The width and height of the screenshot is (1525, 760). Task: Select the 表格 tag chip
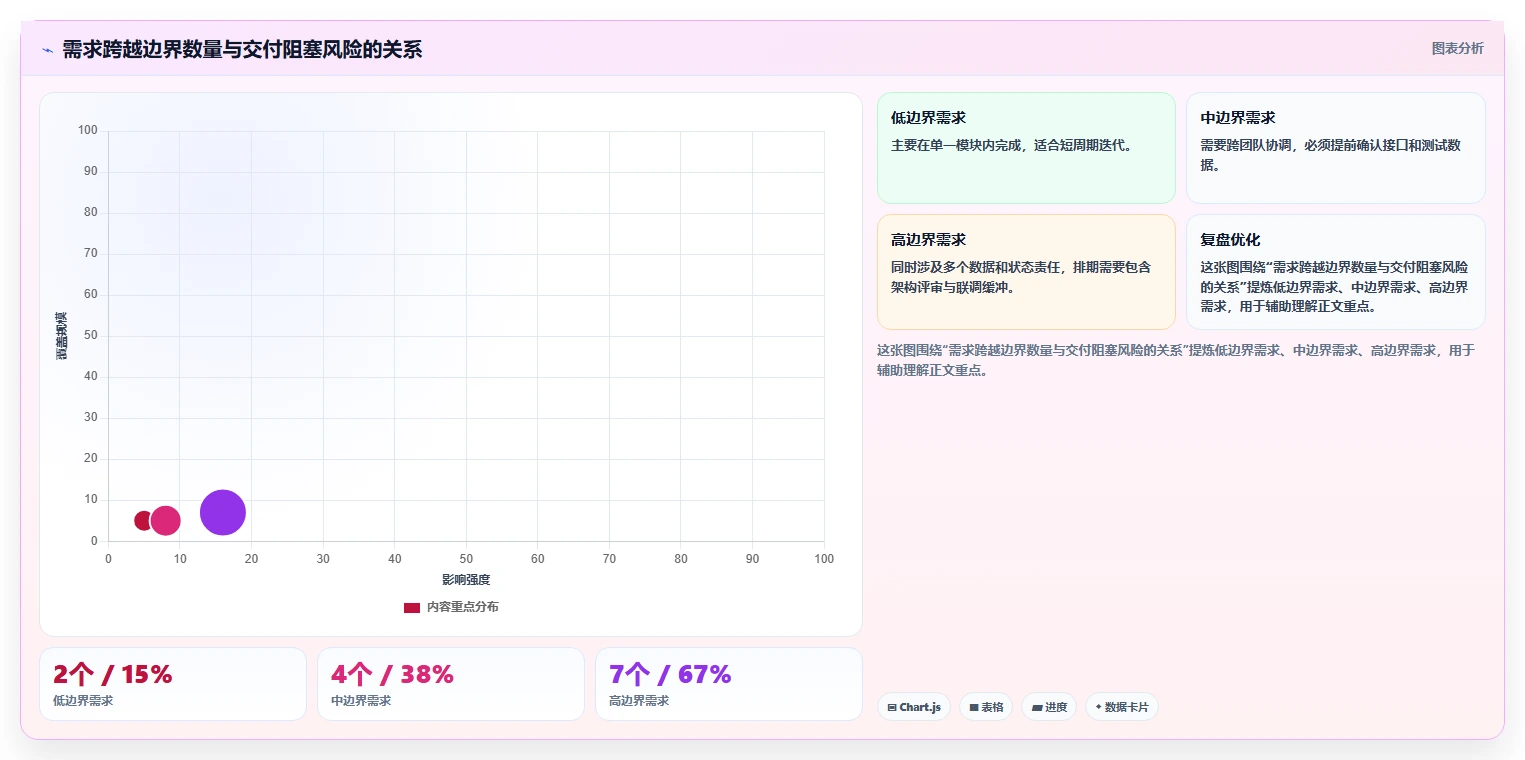pyautogui.click(x=986, y=707)
